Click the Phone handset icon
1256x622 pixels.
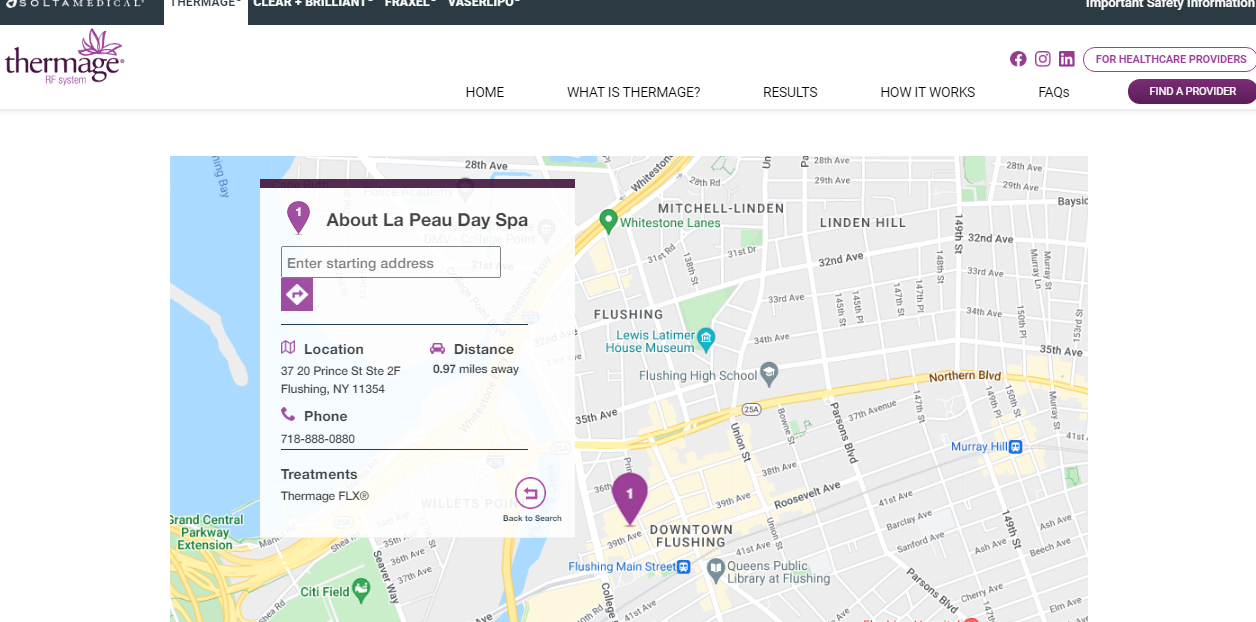(288, 414)
